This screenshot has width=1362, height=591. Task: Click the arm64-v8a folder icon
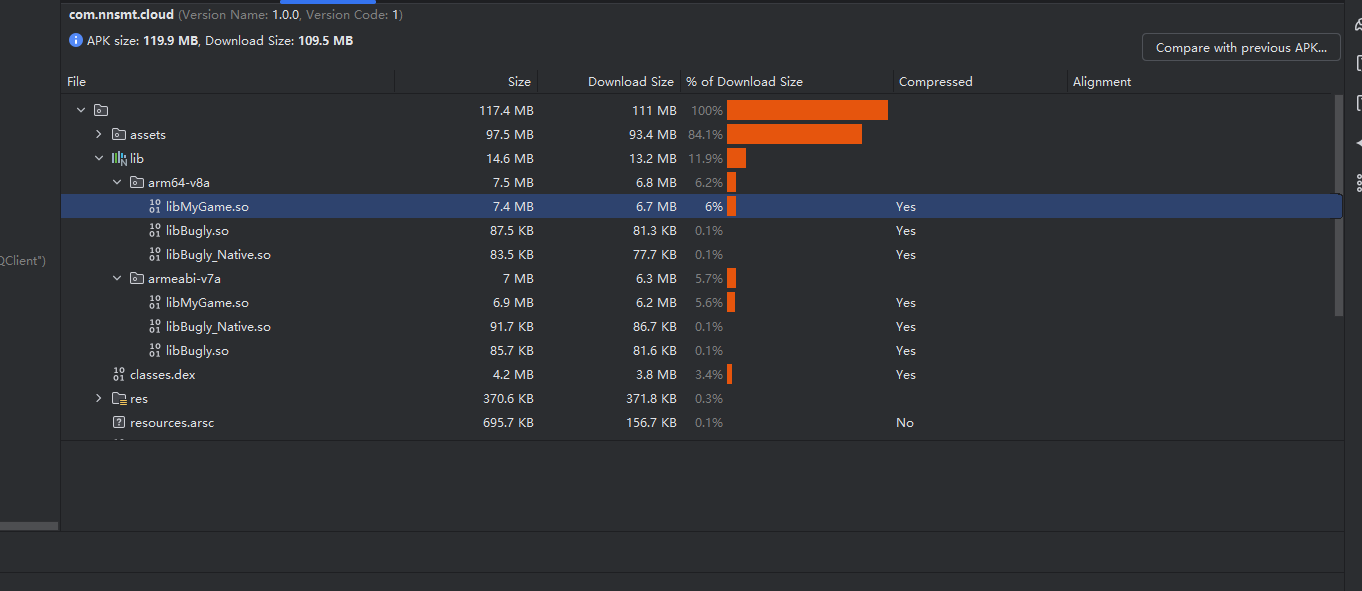[x=137, y=182]
